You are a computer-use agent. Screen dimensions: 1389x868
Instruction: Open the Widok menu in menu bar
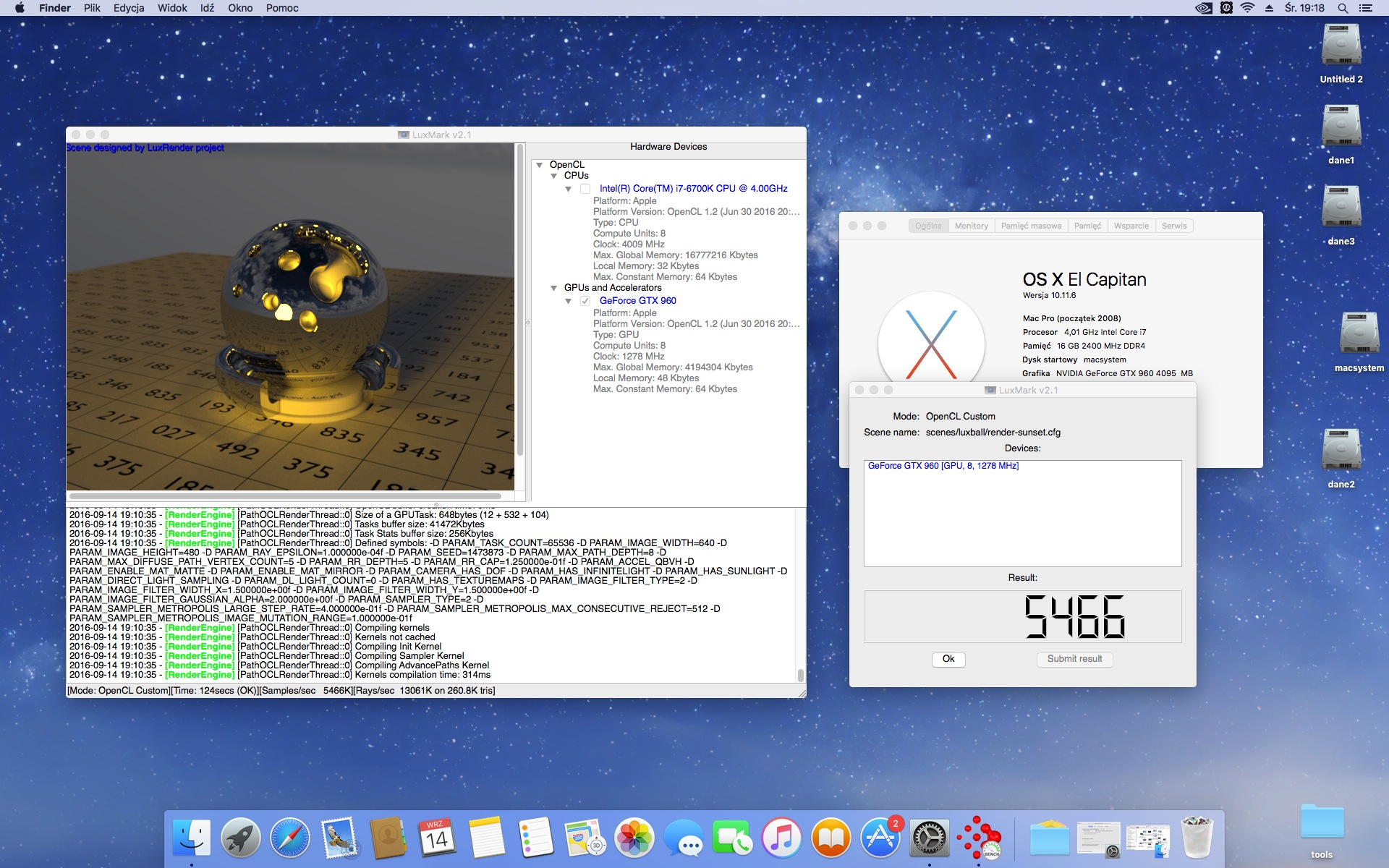172,8
